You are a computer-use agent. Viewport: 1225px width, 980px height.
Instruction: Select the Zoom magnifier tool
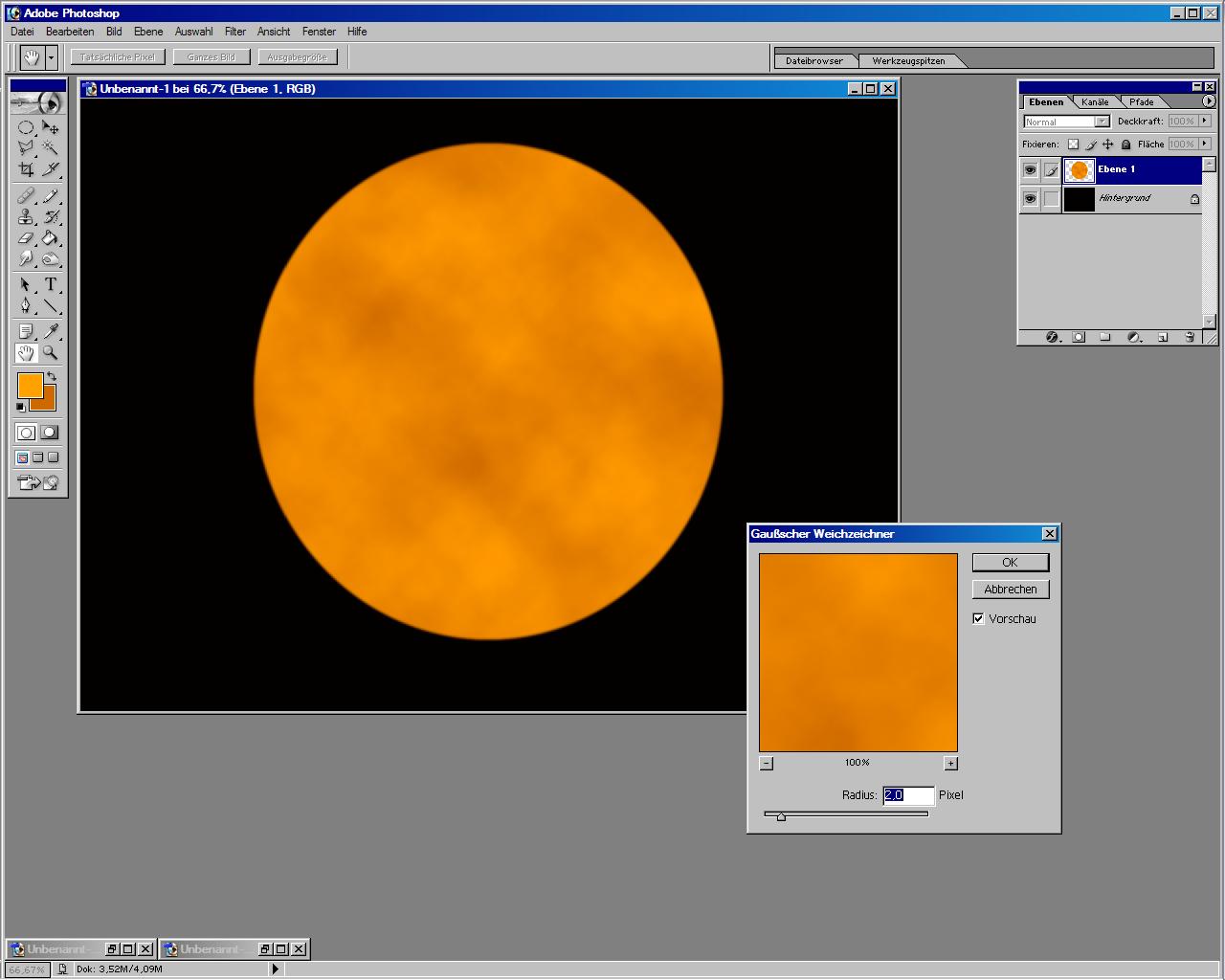(51, 353)
